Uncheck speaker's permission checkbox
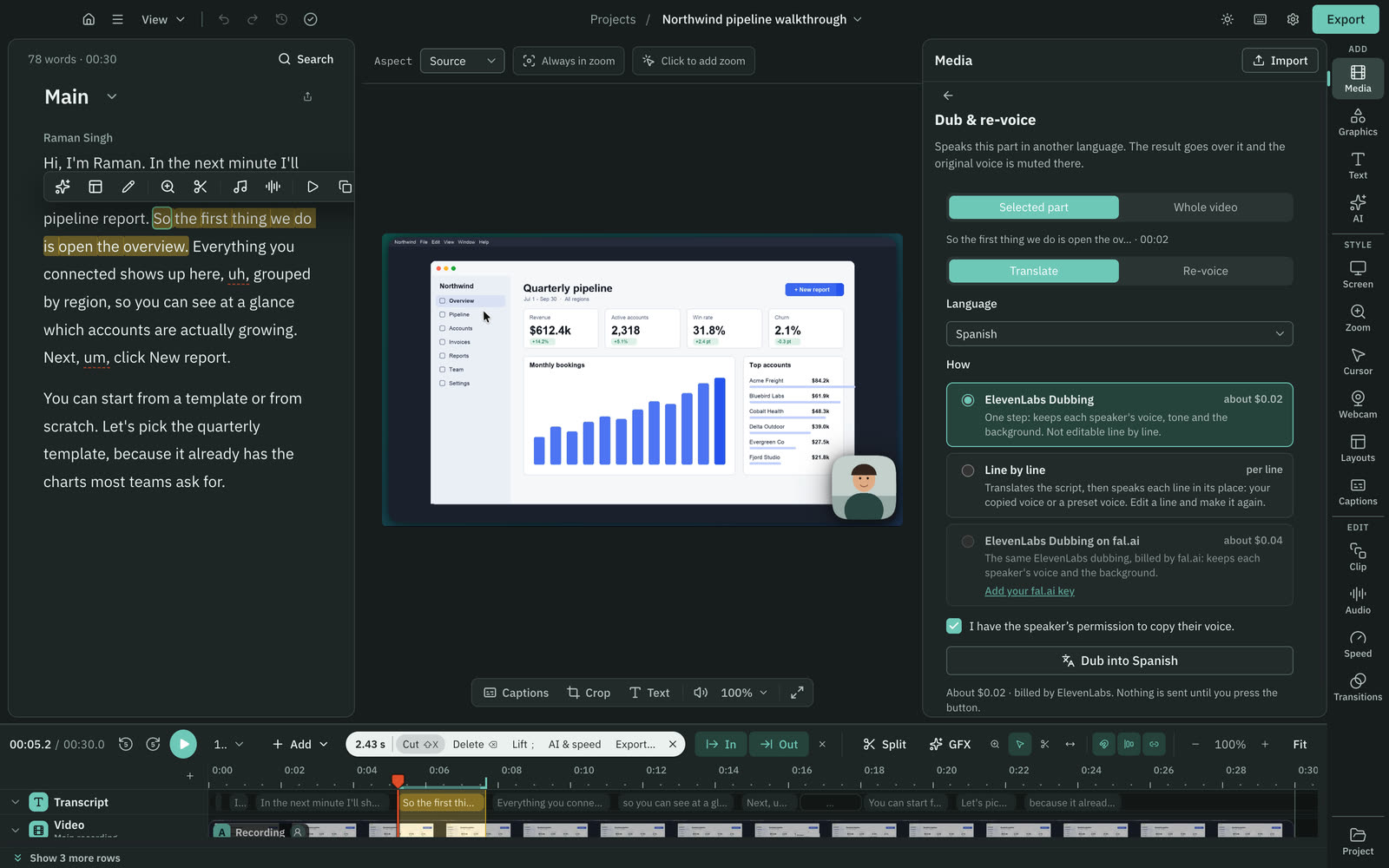Image resolution: width=1389 pixels, height=868 pixels. [954, 626]
